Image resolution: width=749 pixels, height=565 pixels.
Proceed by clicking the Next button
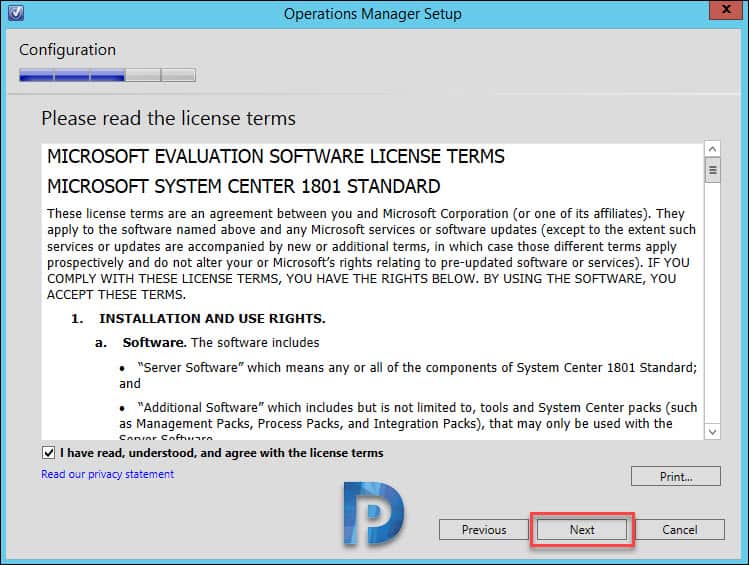582,530
